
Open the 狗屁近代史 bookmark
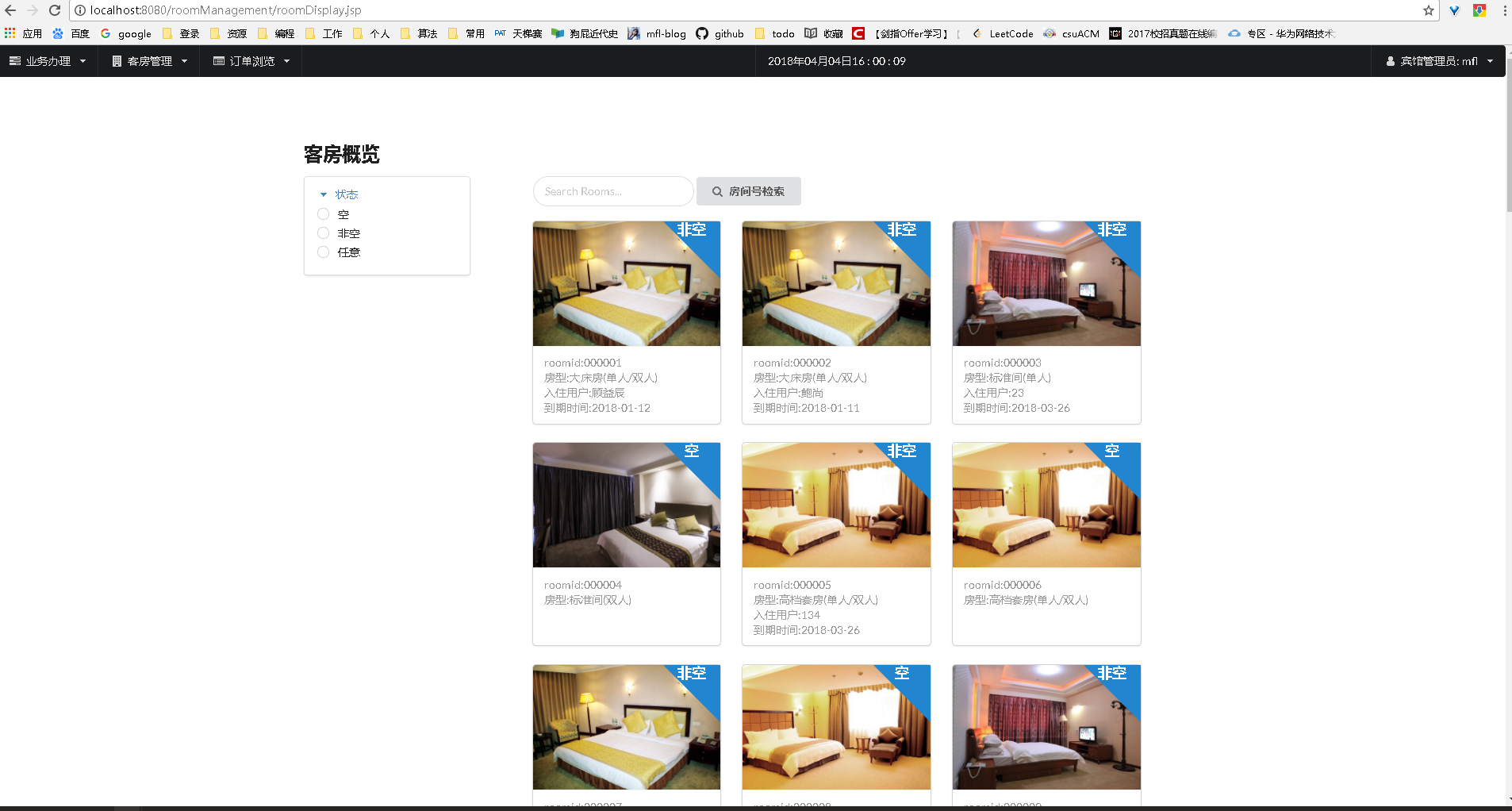pyautogui.click(x=585, y=33)
